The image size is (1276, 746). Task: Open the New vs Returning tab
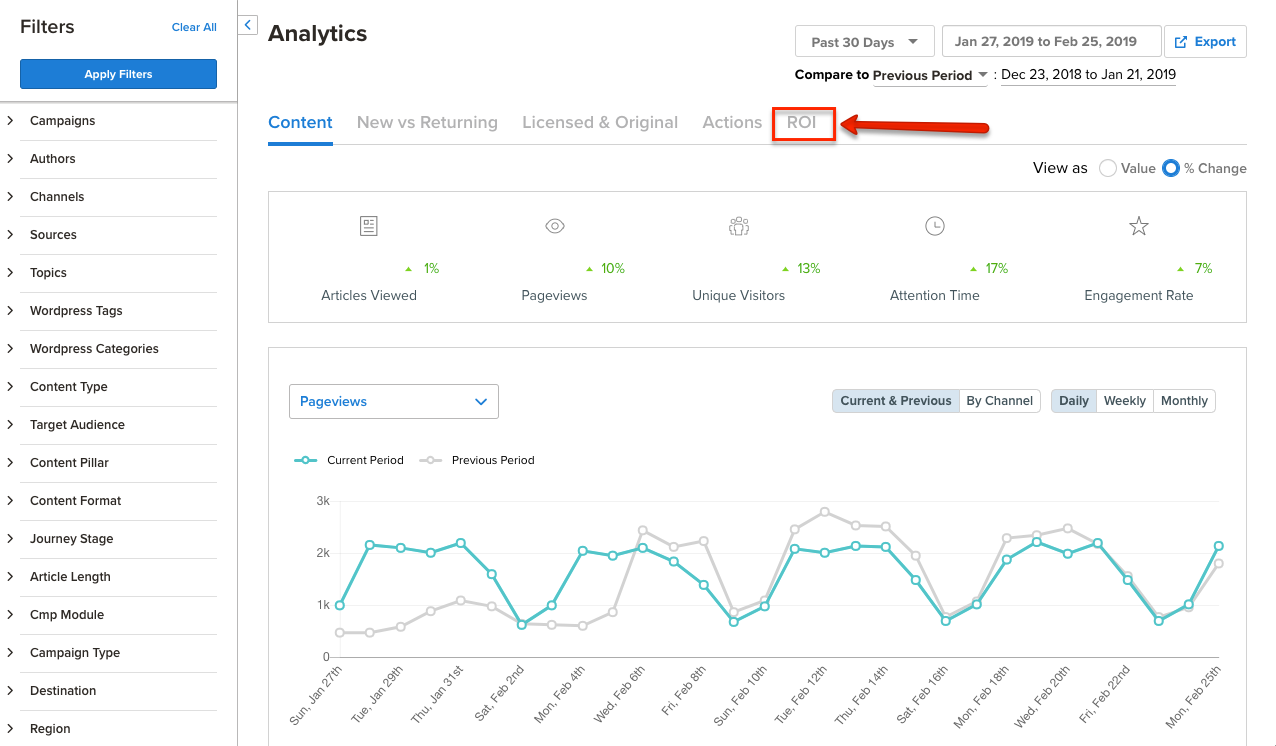[x=427, y=123]
